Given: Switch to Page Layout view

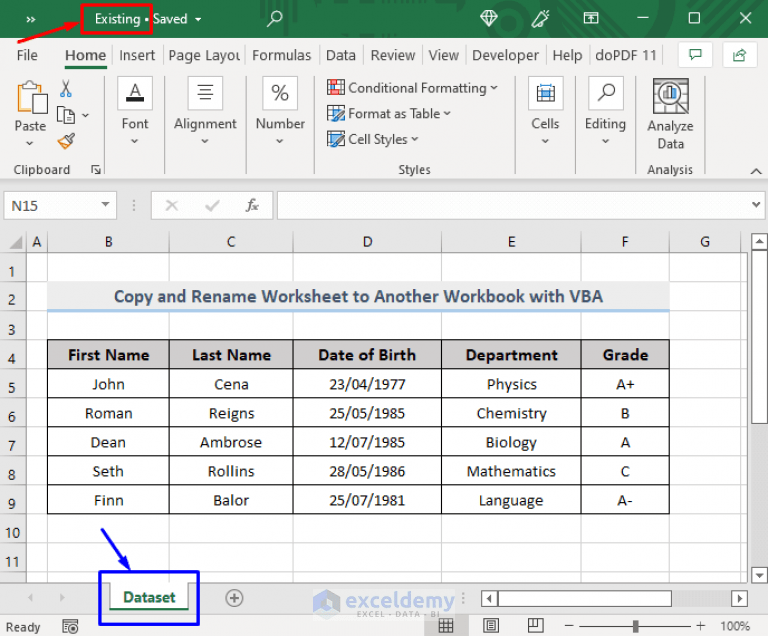Looking at the screenshot, I should pyautogui.click(x=491, y=625).
